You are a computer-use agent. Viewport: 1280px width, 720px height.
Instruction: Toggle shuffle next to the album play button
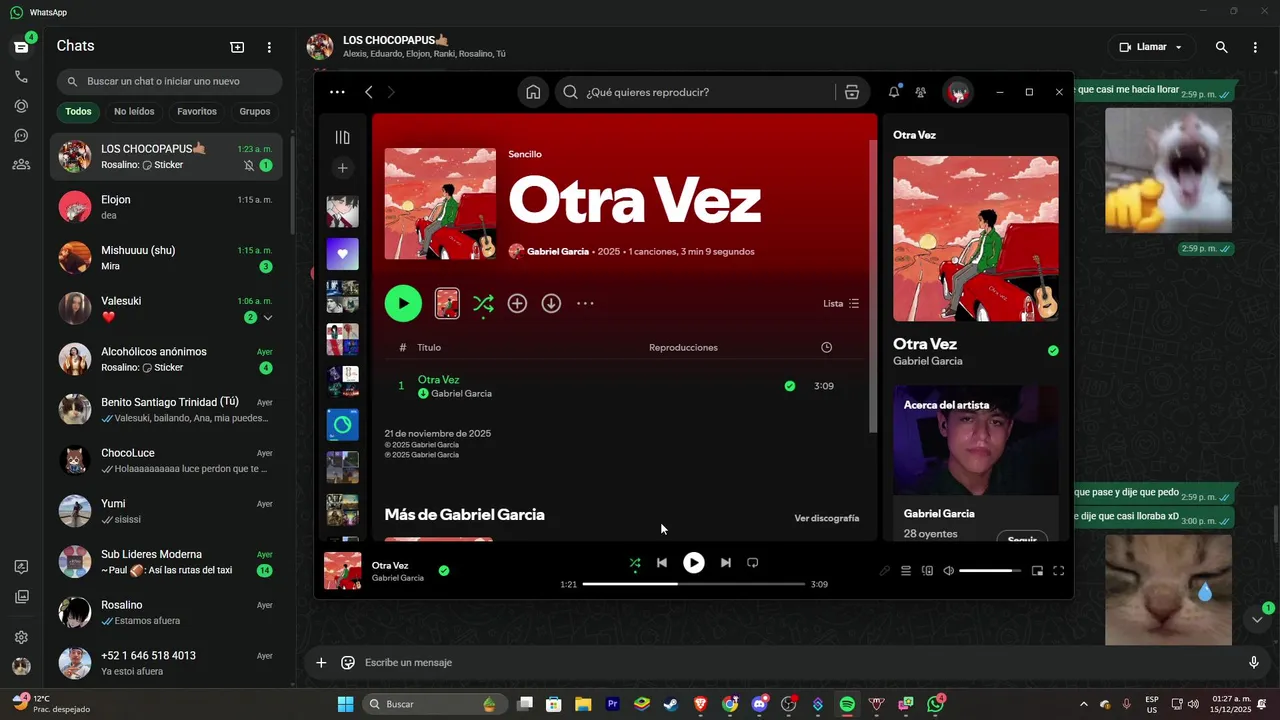pyautogui.click(x=483, y=303)
